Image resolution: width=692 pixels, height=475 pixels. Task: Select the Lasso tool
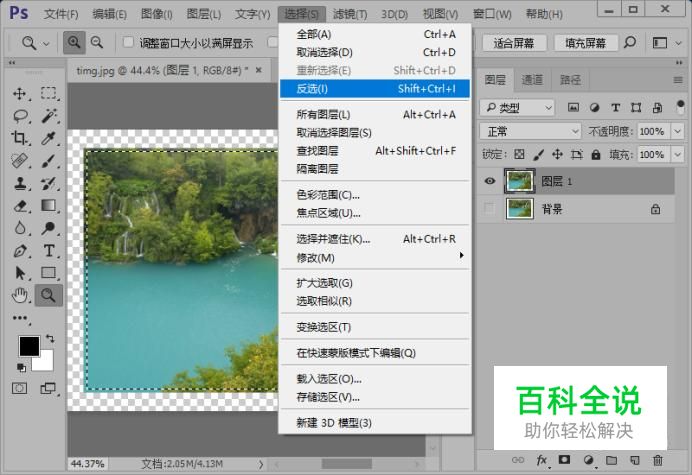pyautogui.click(x=20, y=116)
